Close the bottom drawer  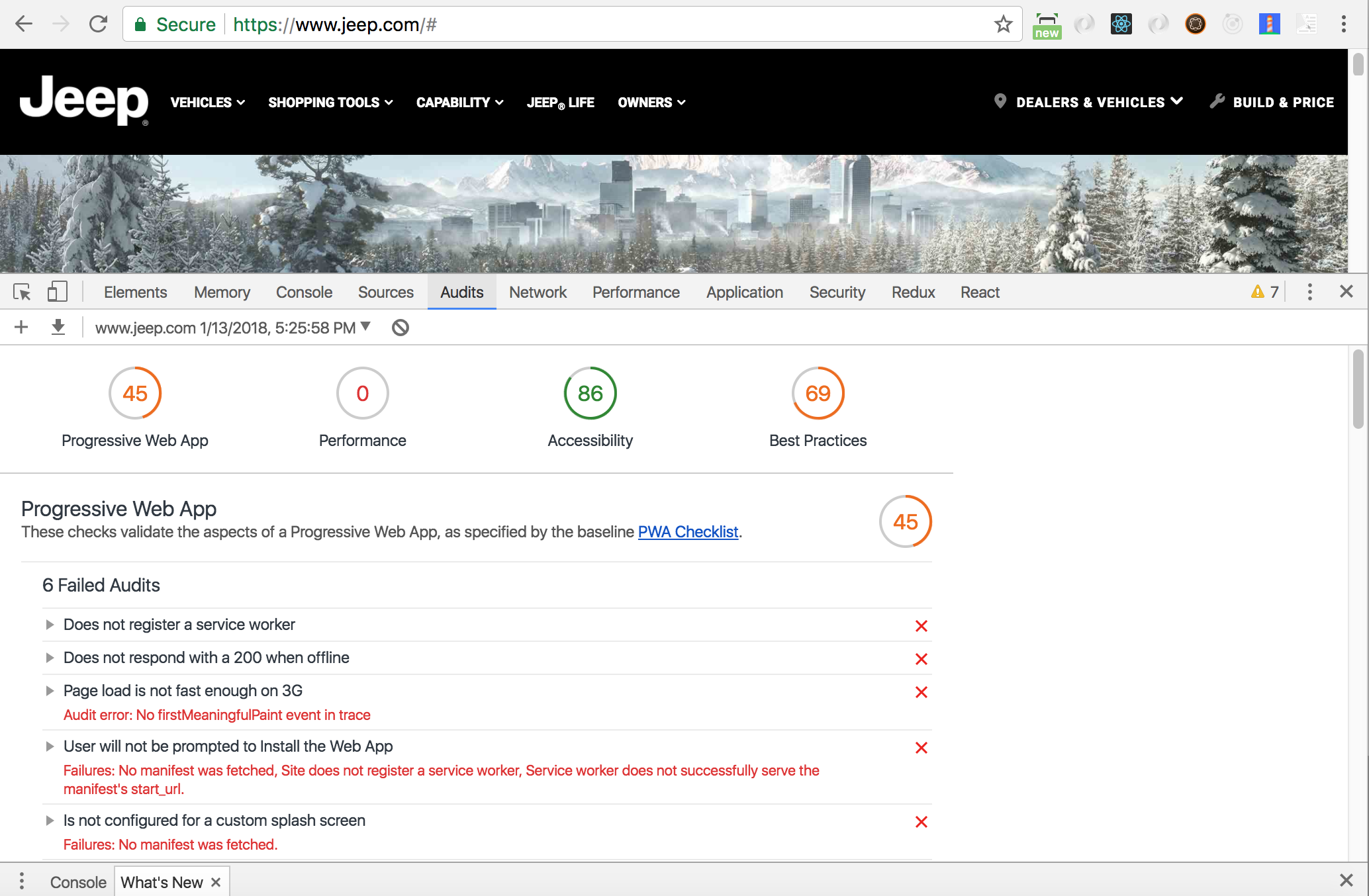click(x=1346, y=880)
